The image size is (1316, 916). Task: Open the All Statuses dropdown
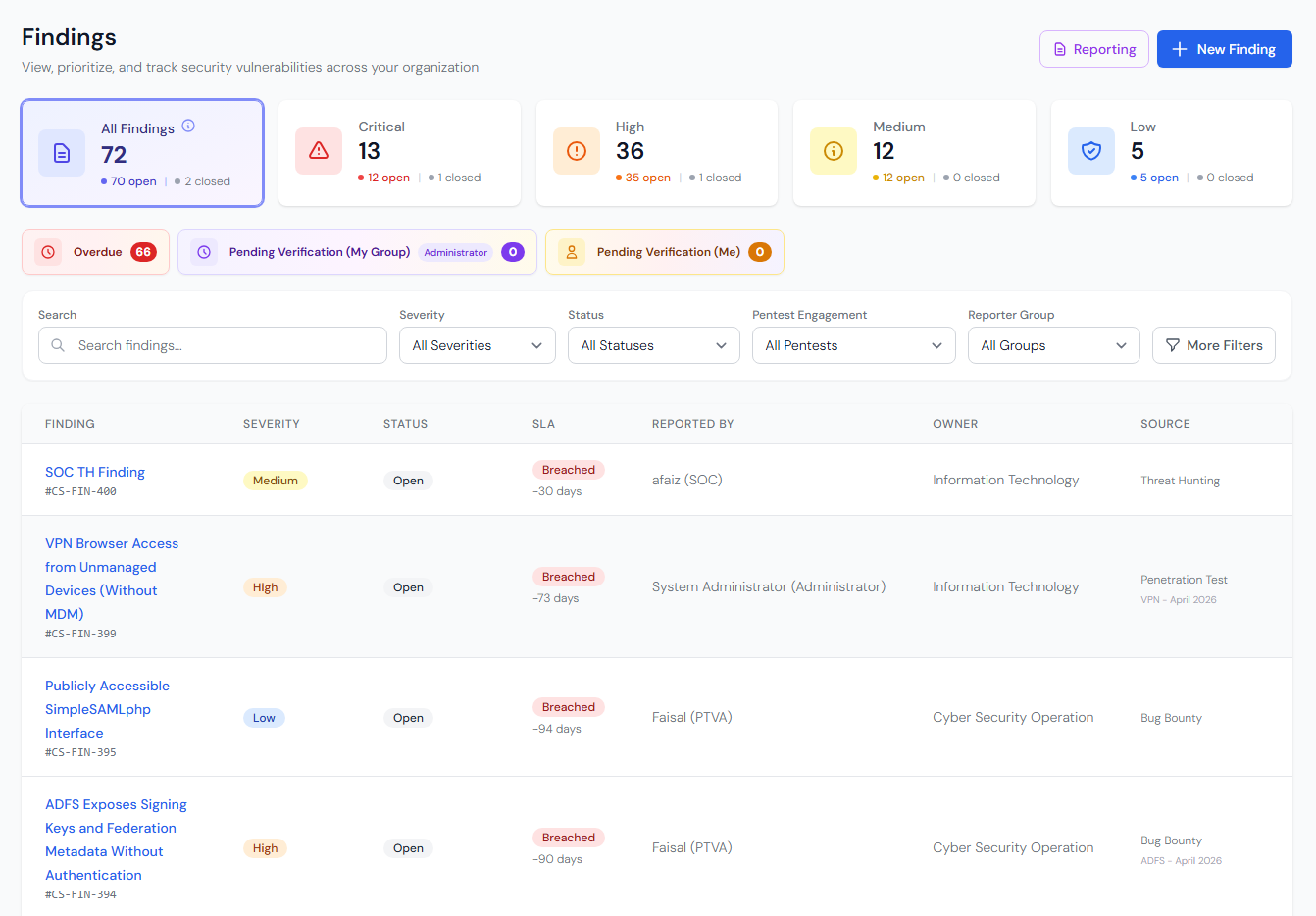(x=654, y=345)
